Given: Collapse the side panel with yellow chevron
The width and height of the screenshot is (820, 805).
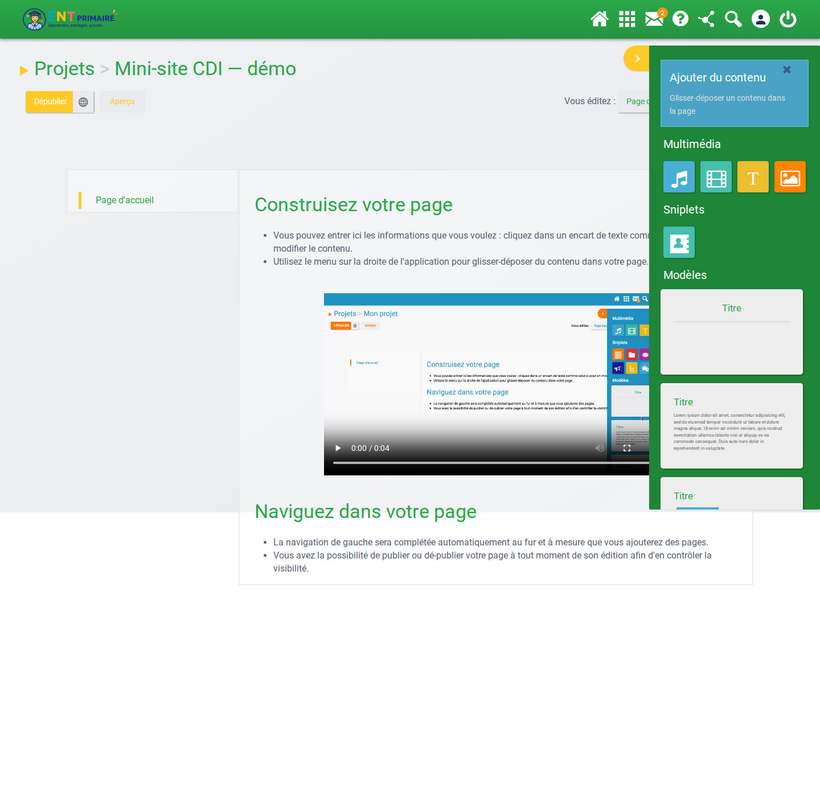Looking at the screenshot, I should 636,59.
